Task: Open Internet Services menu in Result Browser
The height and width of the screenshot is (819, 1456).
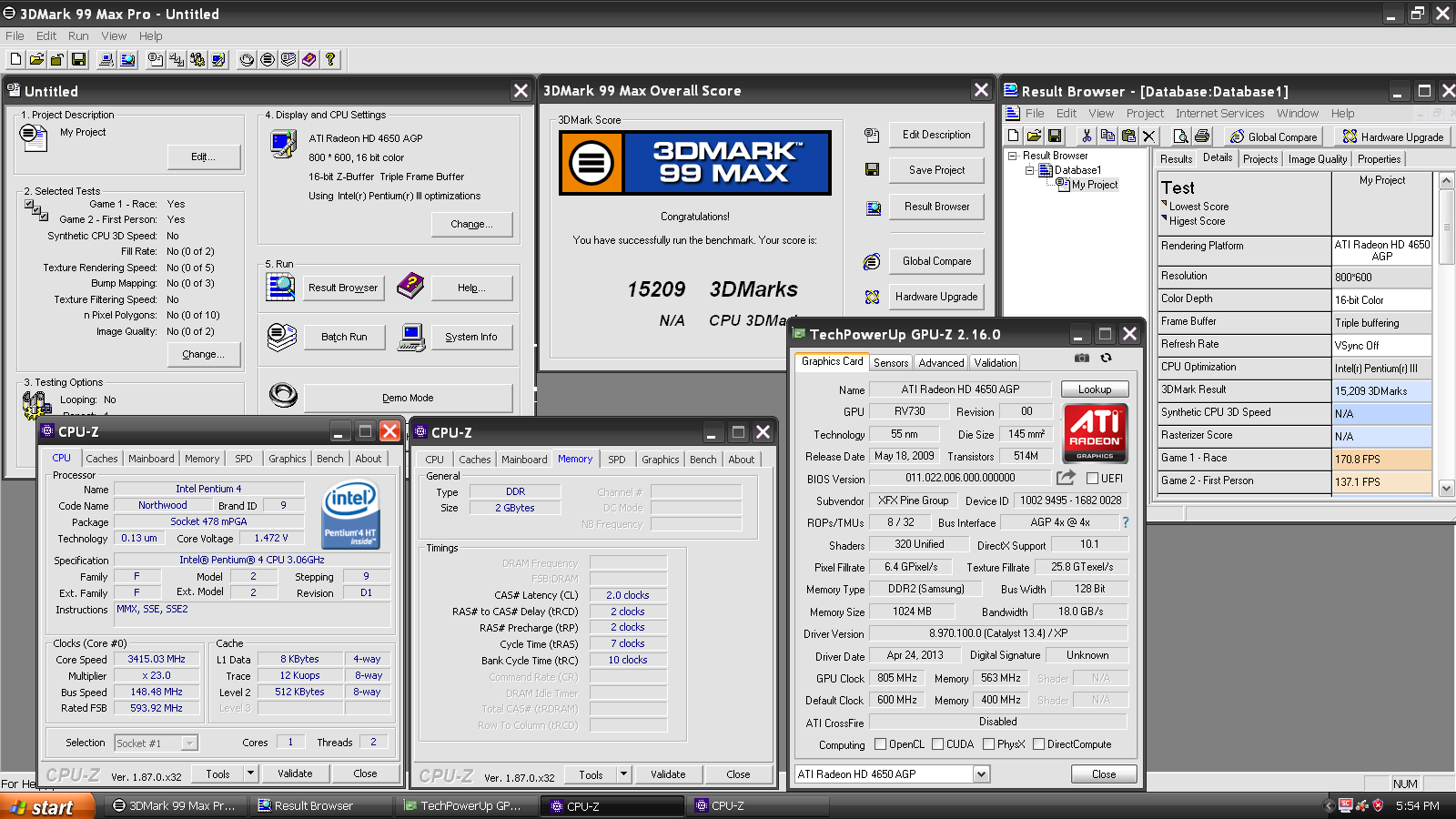Action: click(x=1219, y=114)
